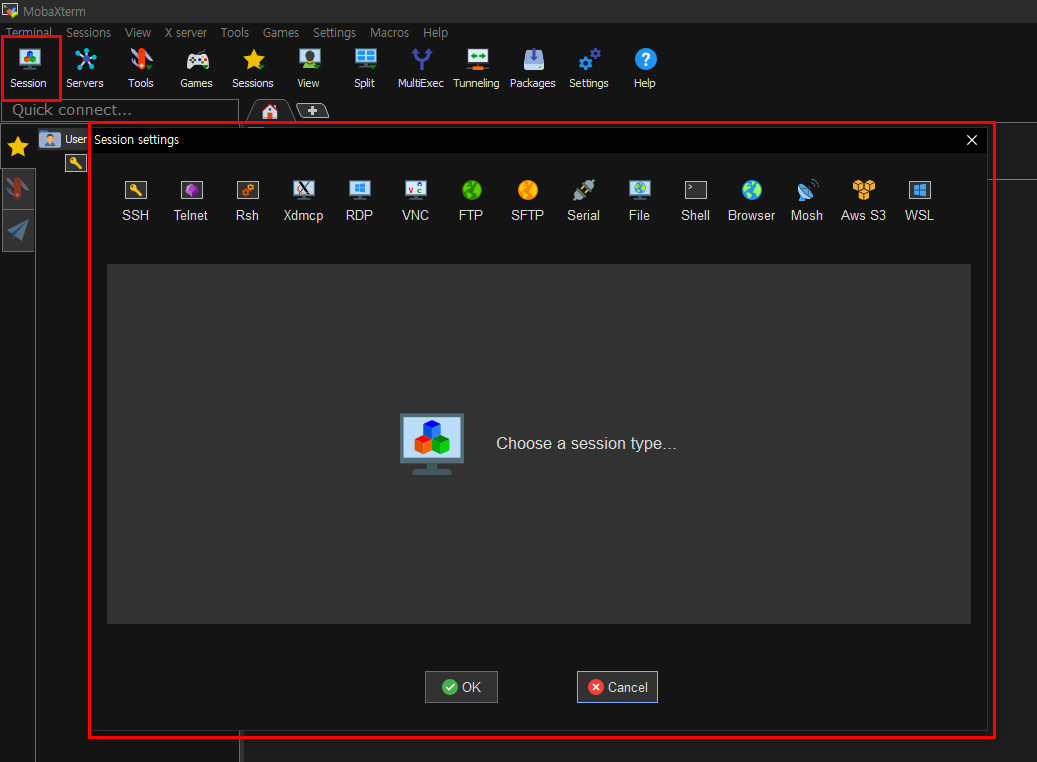Select User sessions tree item

point(63,140)
